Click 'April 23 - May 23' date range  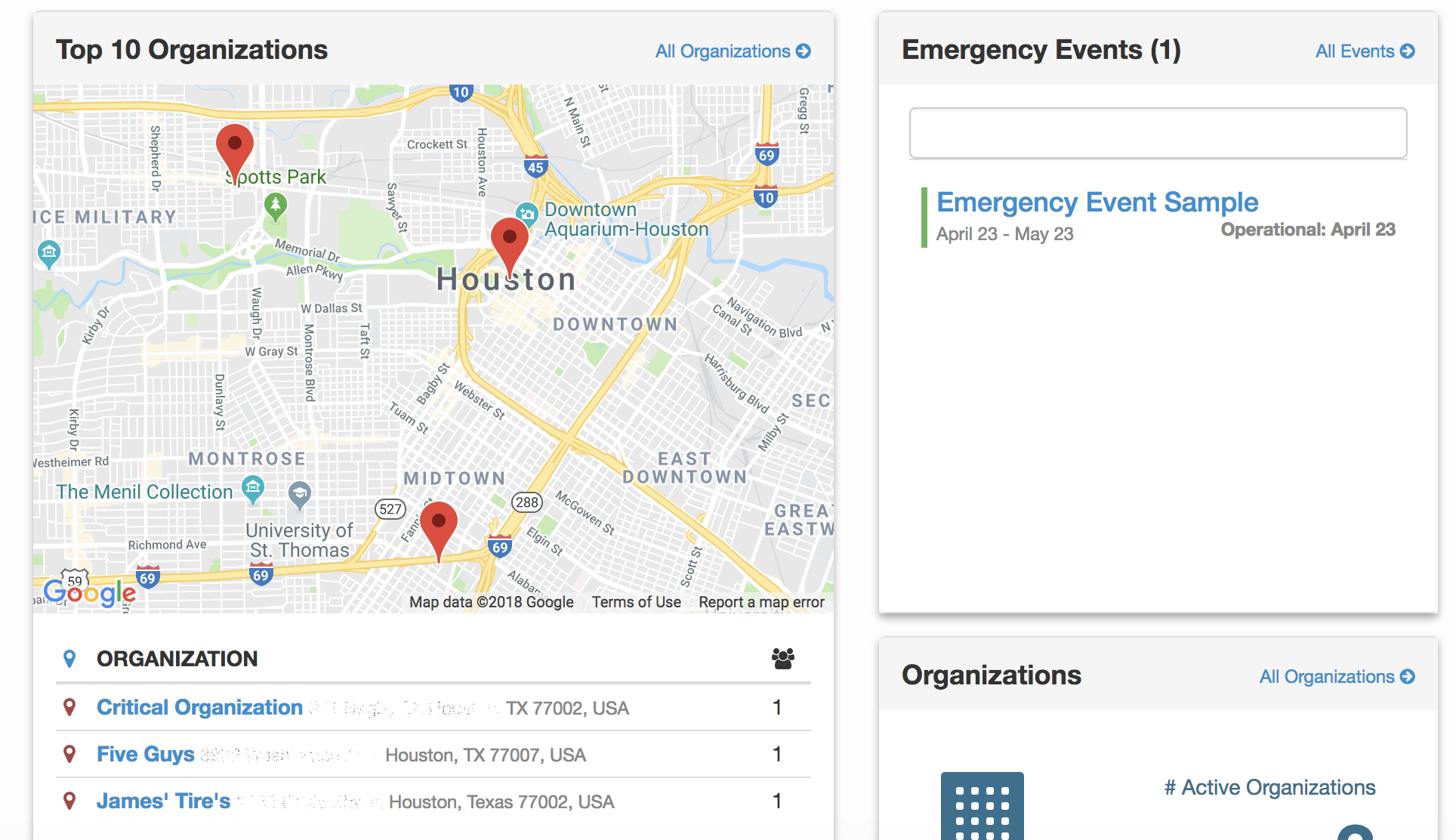(1005, 234)
